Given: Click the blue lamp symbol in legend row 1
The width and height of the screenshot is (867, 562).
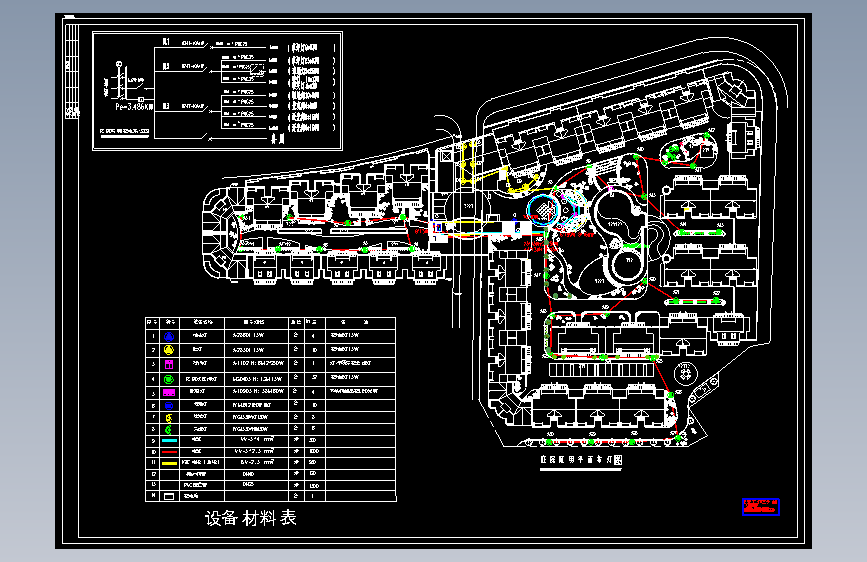Looking at the screenshot, I should [169, 336].
